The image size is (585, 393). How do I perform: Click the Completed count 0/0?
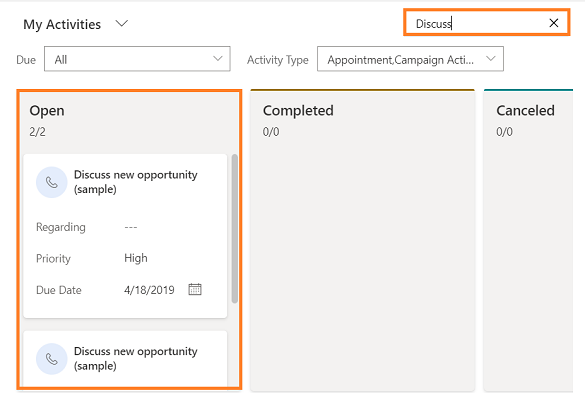coord(271,132)
